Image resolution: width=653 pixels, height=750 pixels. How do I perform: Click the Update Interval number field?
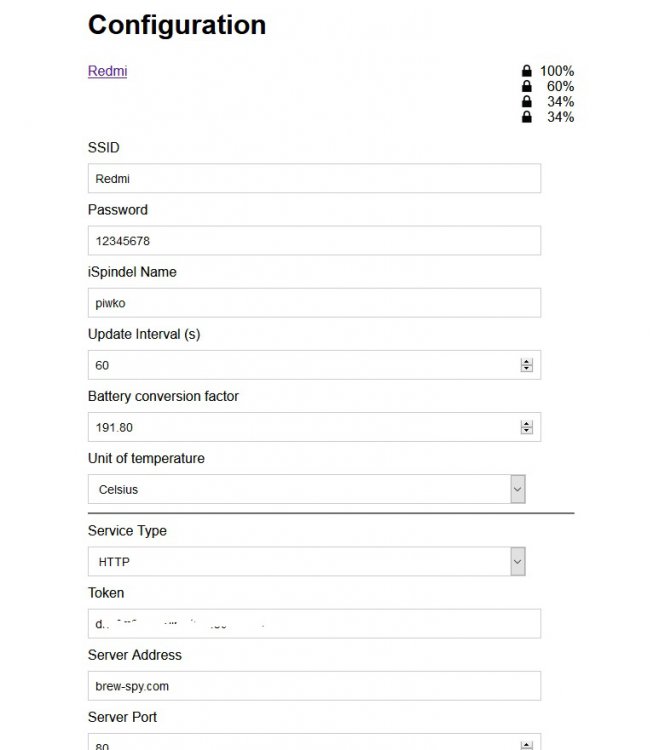300,365
